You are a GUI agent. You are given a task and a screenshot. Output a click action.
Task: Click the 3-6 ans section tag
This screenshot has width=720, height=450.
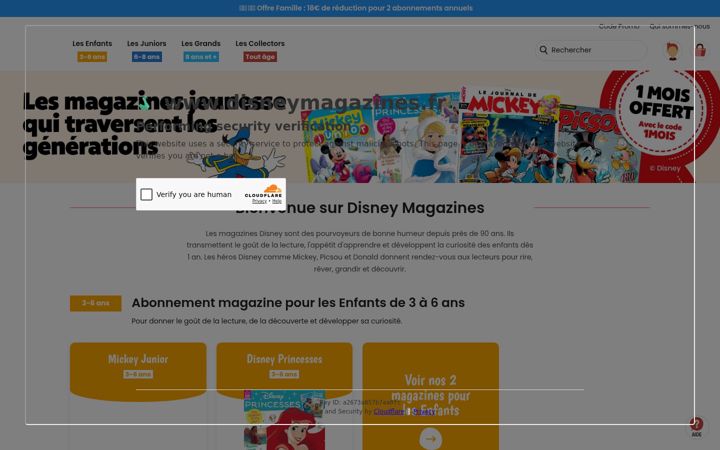(96, 303)
